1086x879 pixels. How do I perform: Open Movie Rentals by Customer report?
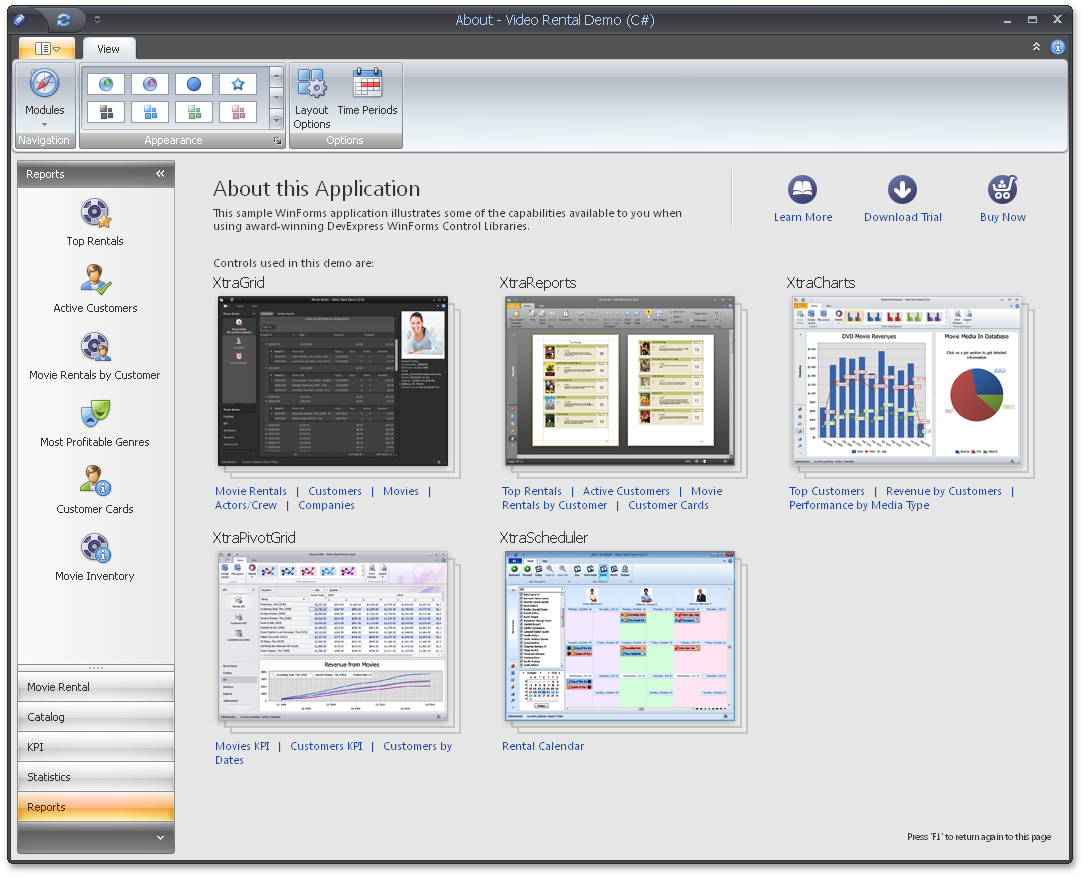tap(95, 357)
